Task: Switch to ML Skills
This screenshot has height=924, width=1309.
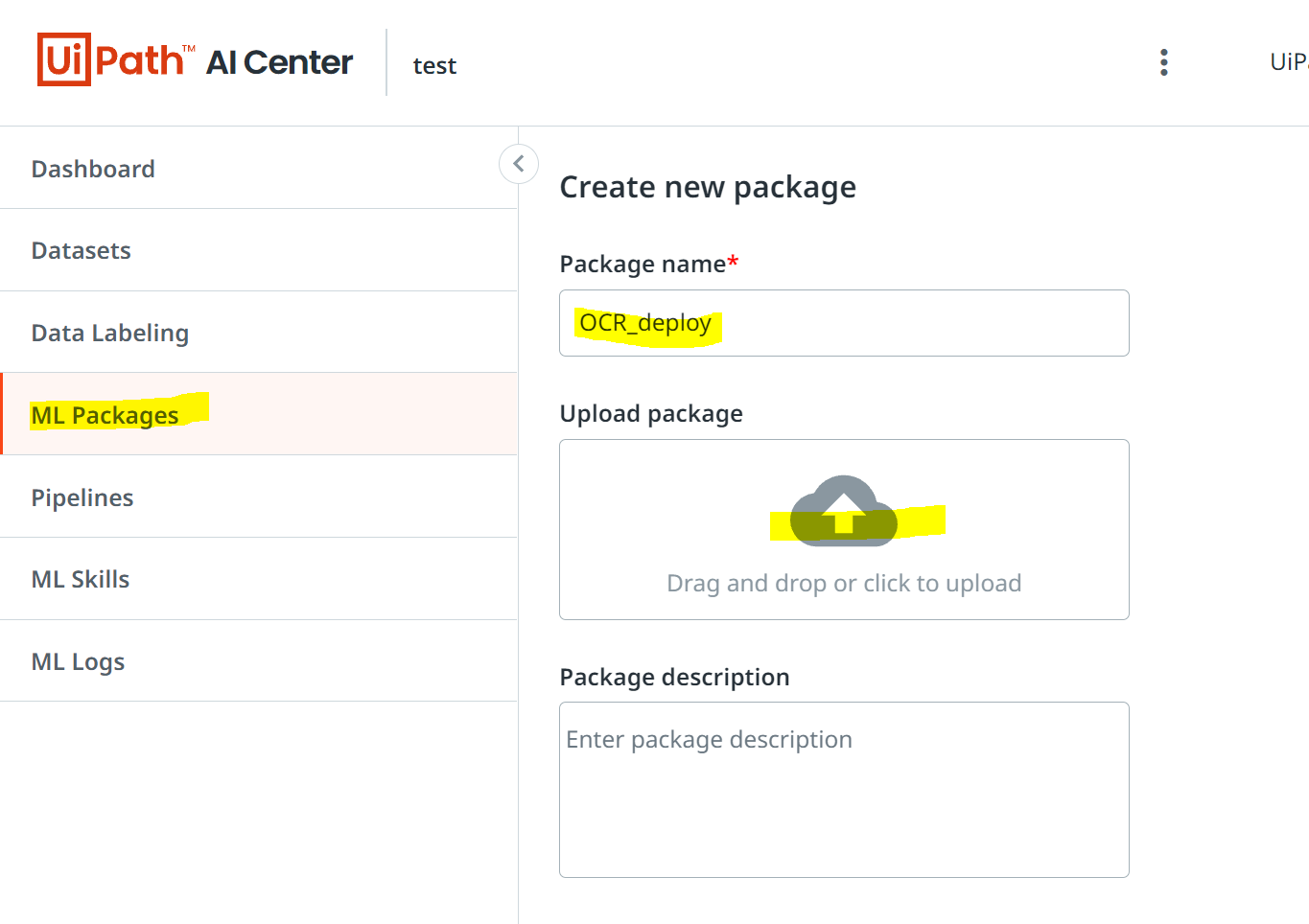Action: (81, 580)
